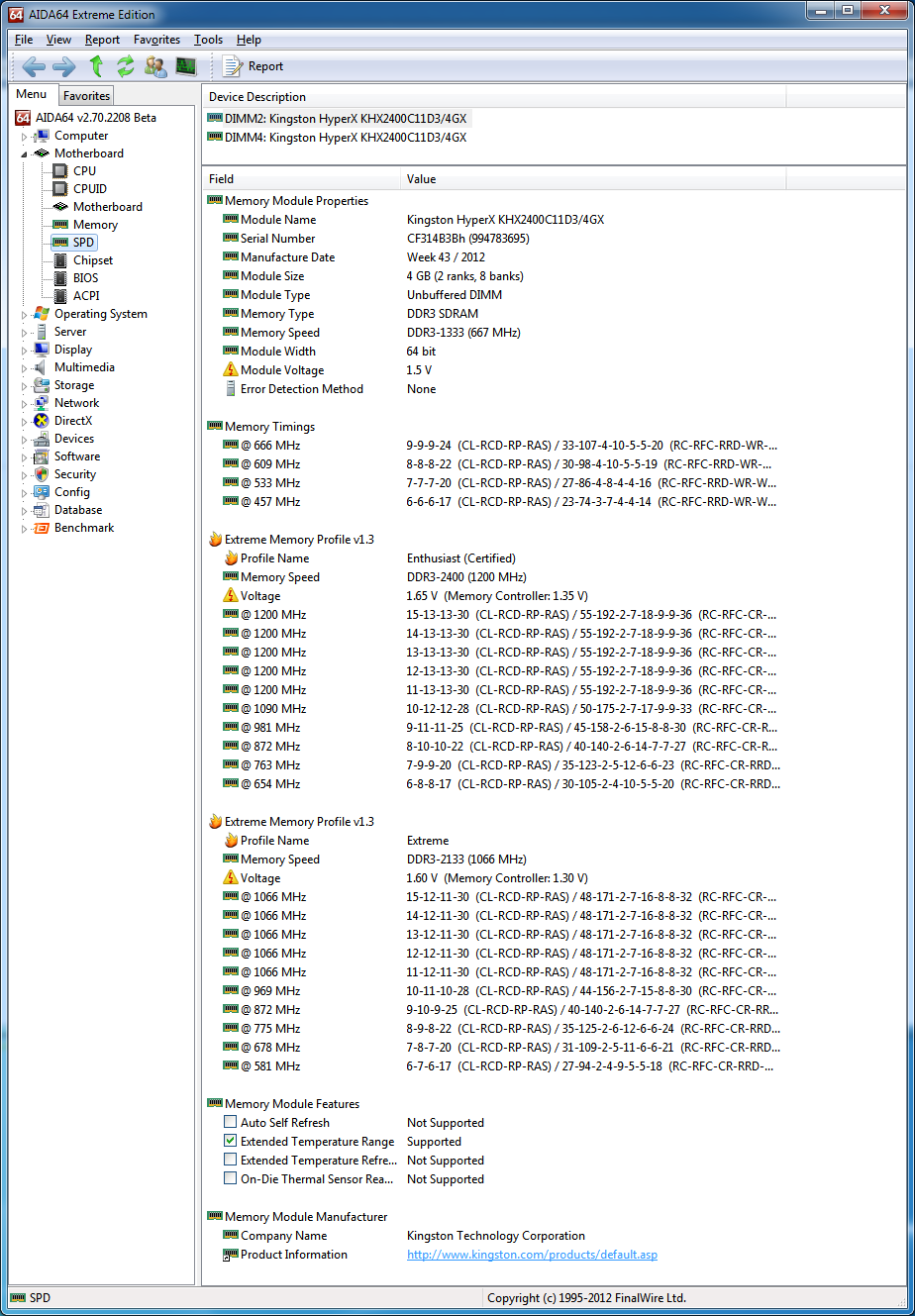
Task: Expand the Storage node arrow
Action: [x=25, y=386]
